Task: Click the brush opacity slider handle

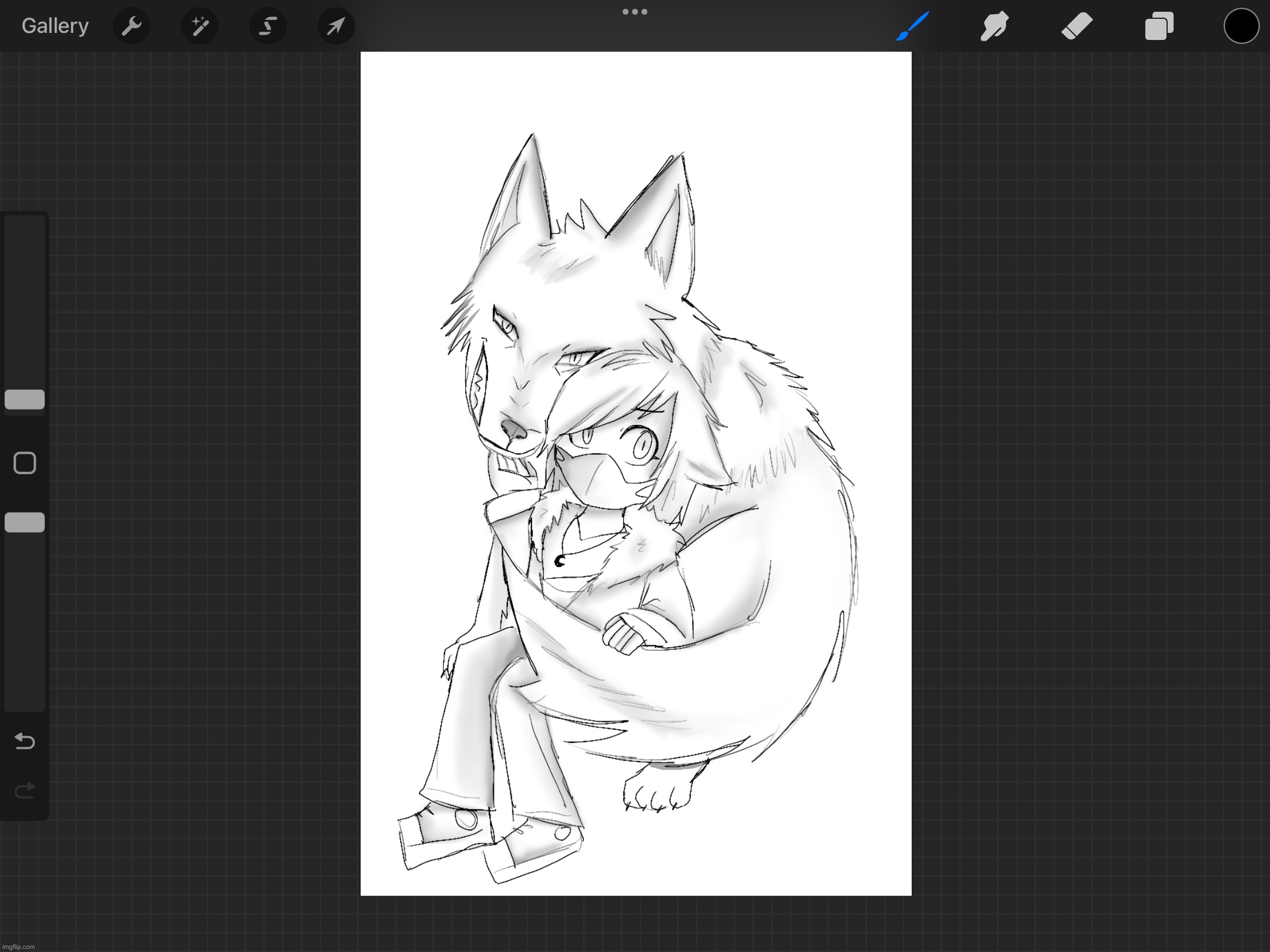Action: (x=25, y=522)
